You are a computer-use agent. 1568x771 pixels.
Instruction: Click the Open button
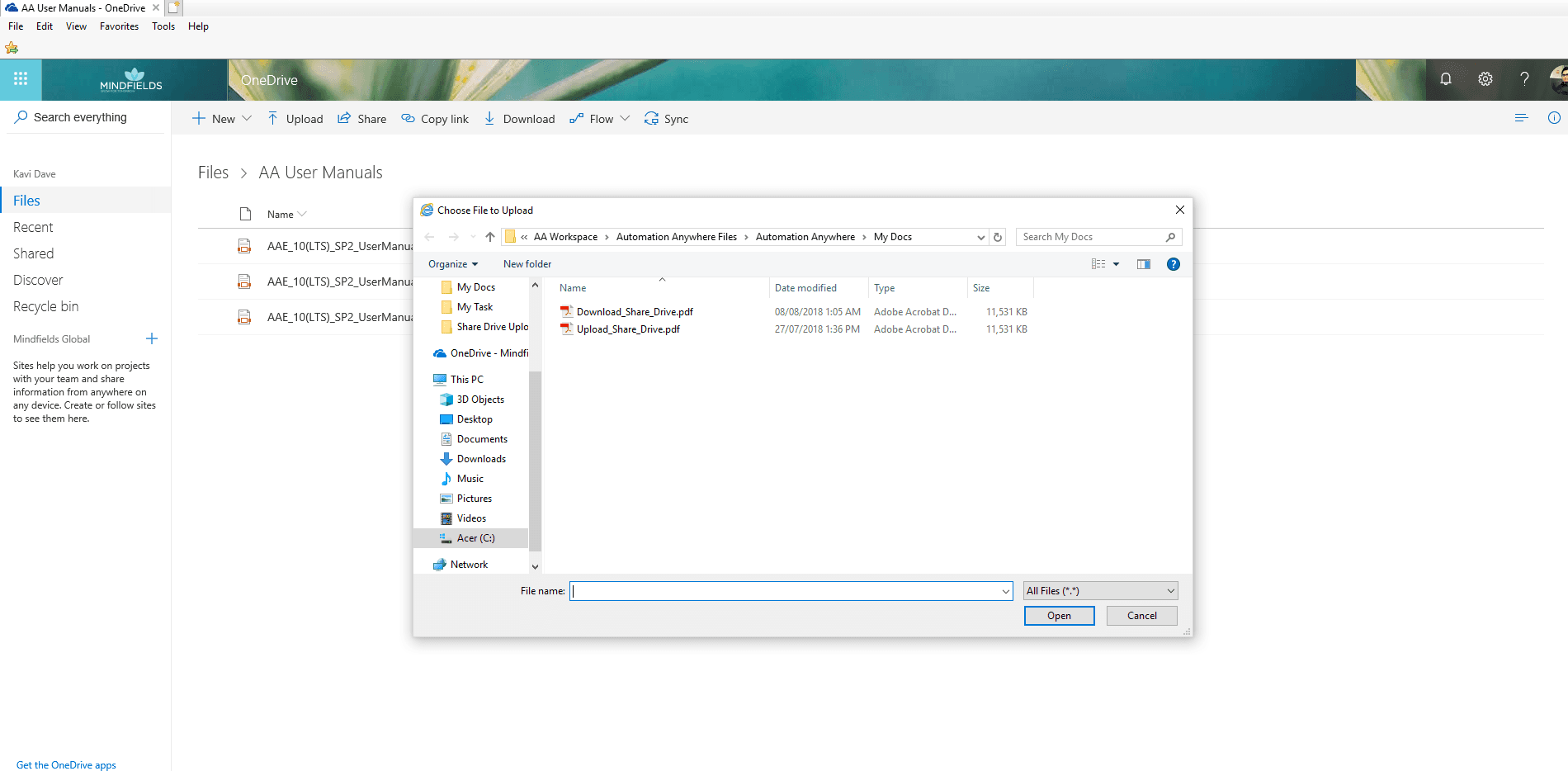pos(1060,616)
